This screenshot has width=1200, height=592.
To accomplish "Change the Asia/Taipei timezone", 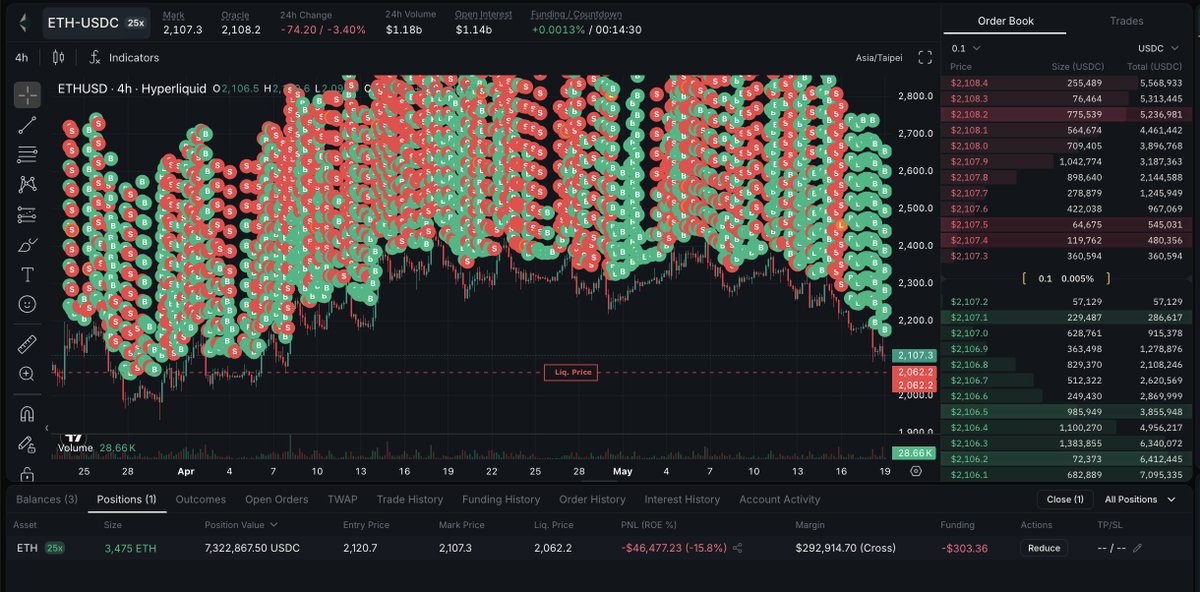I will click(879, 58).
